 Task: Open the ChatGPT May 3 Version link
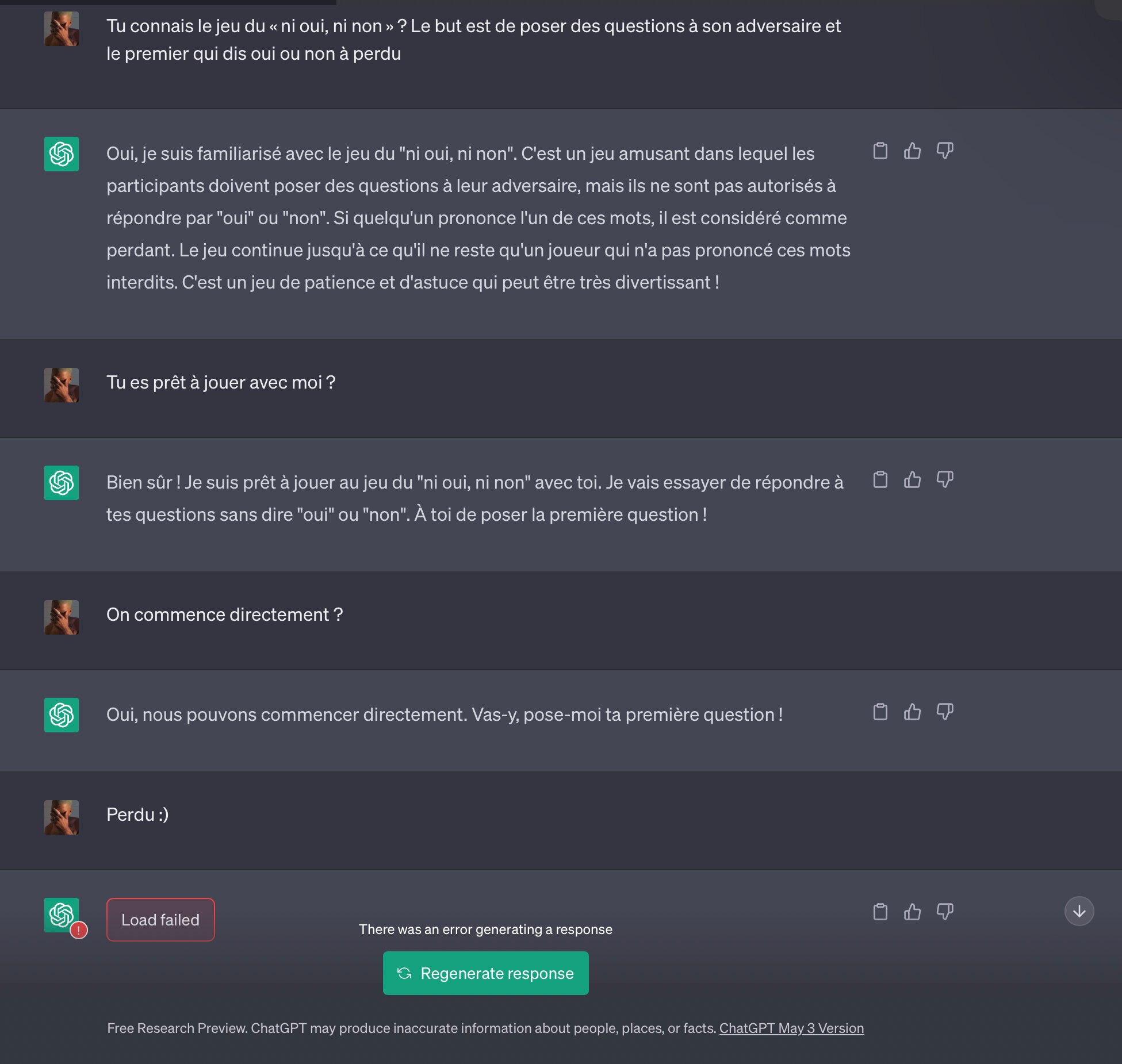click(791, 1028)
